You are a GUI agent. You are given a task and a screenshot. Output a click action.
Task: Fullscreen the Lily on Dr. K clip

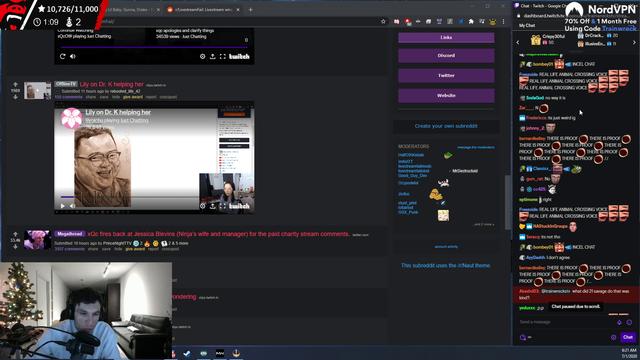pyautogui.click(x=222, y=206)
